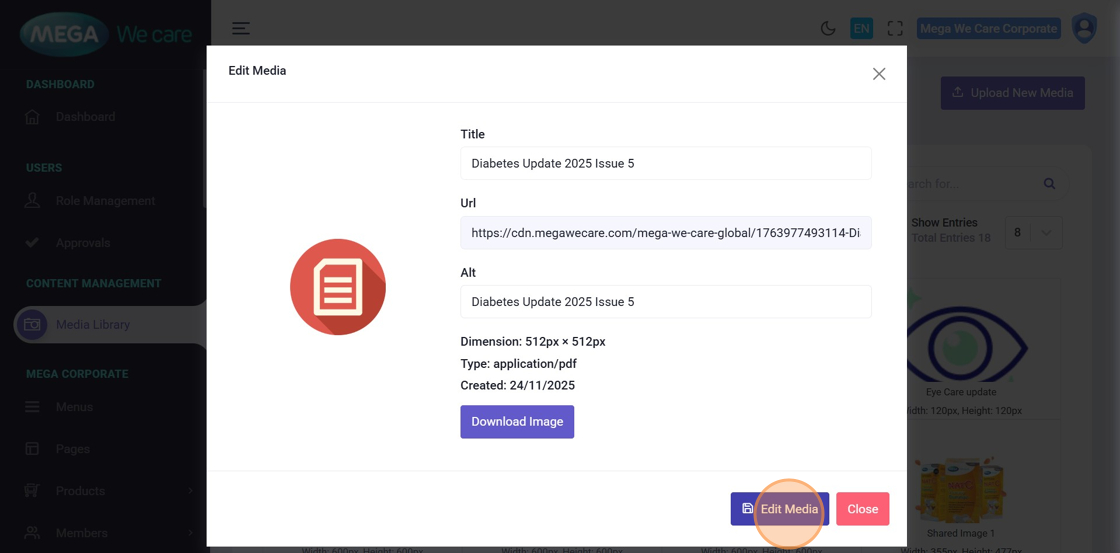Open the user profile avatar icon
This screenshot has height=553, width=1120.
pyautogui.click(x=1084, y=28)
